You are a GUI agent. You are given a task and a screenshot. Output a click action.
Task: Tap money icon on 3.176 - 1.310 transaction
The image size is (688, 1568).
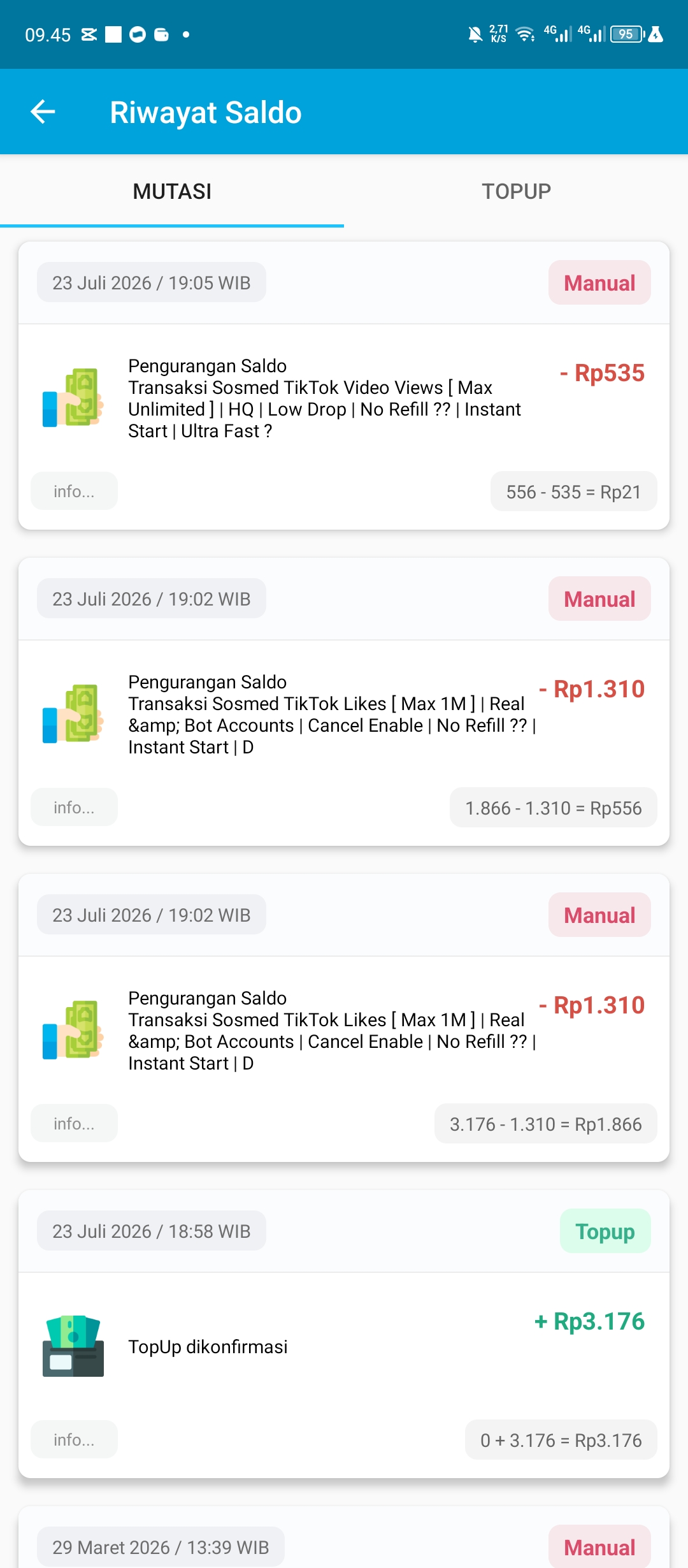[73, 1030]
